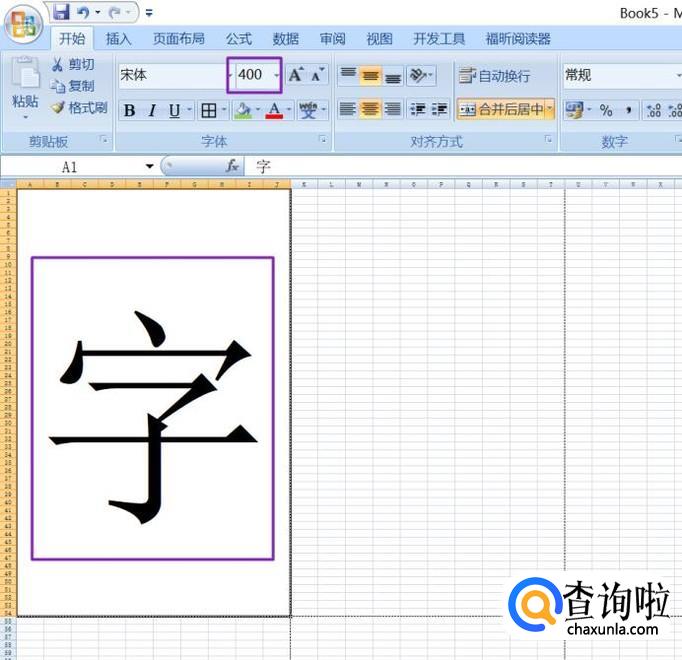Center text horizontally
Viewport: 682px width, 660px height.
(370, 109)
